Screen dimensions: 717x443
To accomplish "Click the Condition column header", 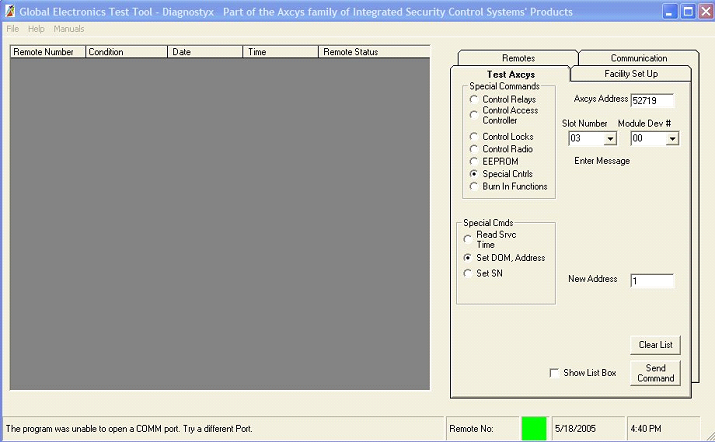I will pos(126,52).
